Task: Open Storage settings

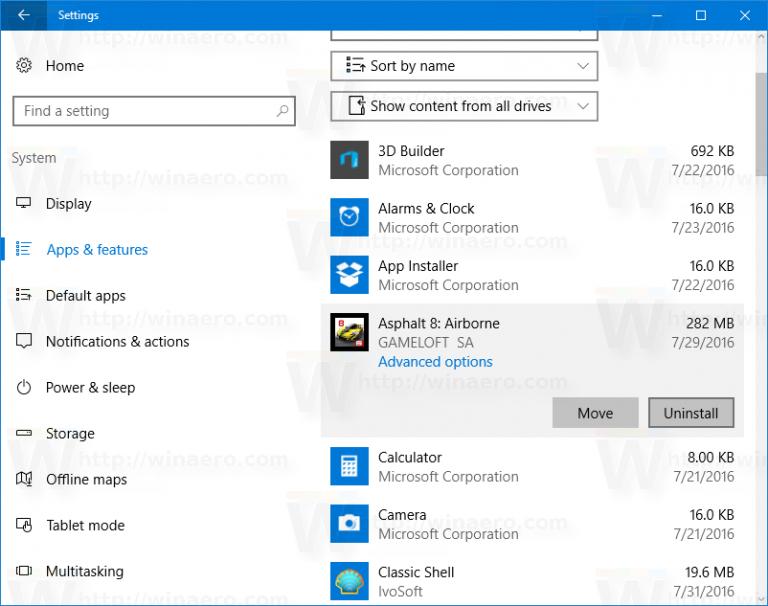Action: click(70, 434)
